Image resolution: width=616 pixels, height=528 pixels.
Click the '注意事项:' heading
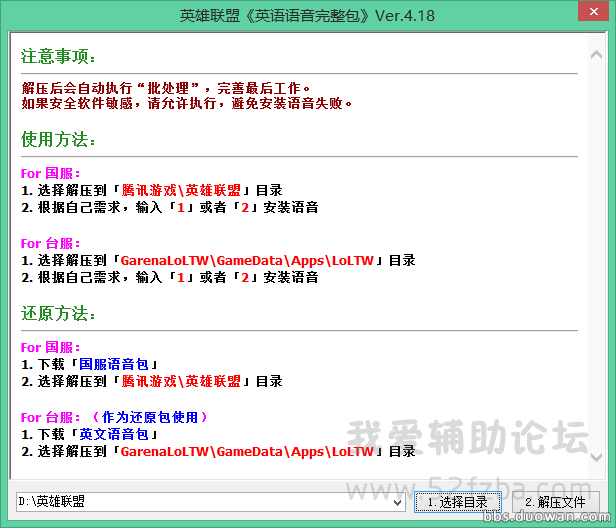point(58,57)
